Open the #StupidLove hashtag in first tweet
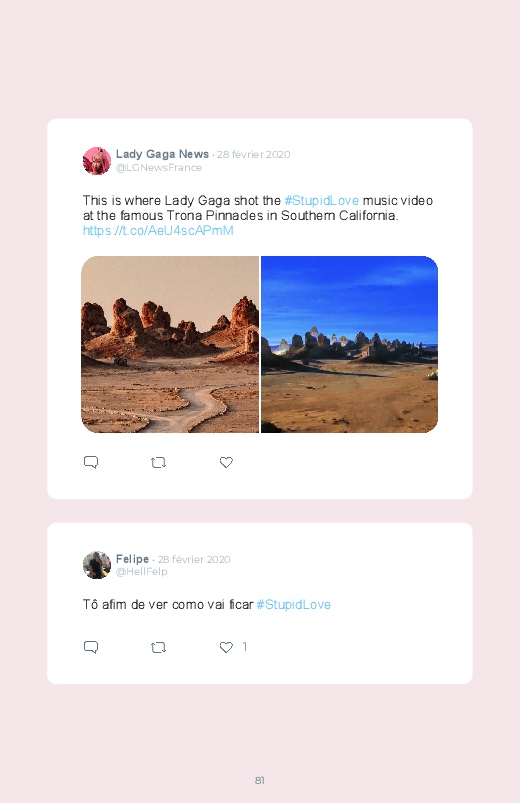This screenshot has height=803, width=520. tap(322, 200)
